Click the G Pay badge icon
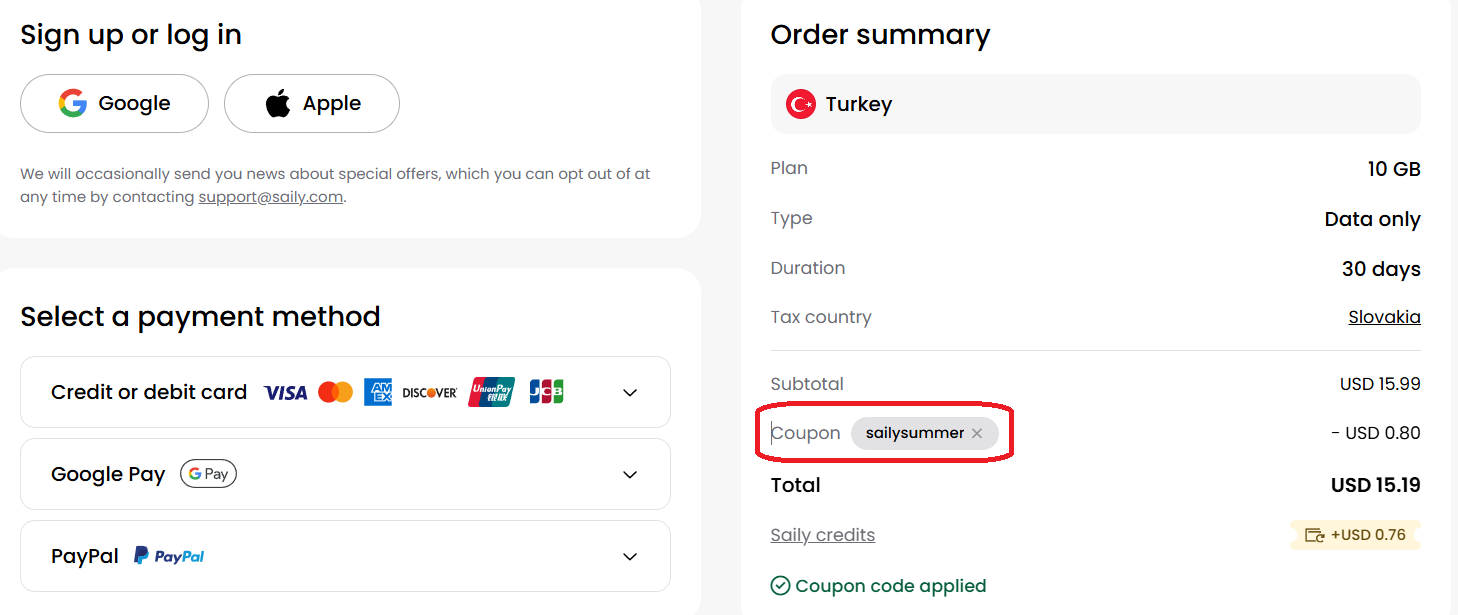The height and width of the screenshot is (615, 1458). (208, 474)
